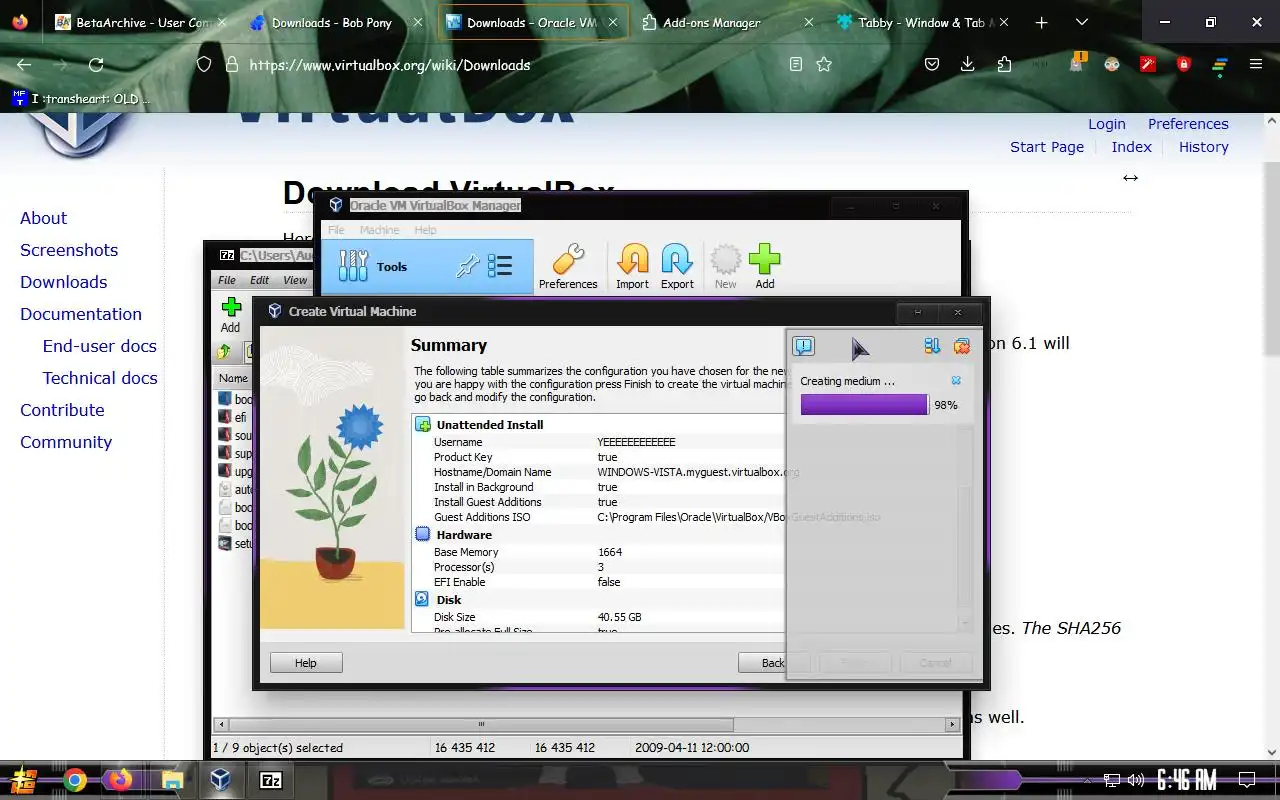1280x800 pixels.
Task: Reload the page in Firefox
Action: tap(96, 65)
